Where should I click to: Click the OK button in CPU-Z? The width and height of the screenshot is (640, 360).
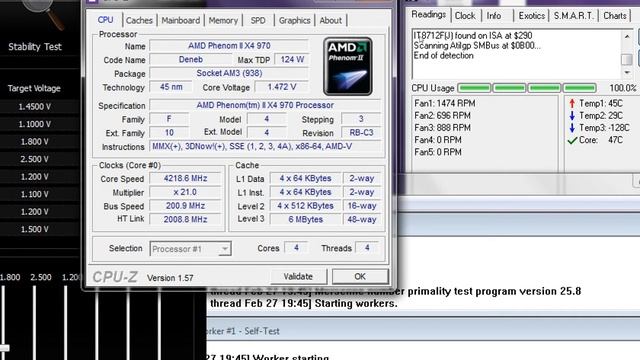pyautogui.click(x=360, y=276)
